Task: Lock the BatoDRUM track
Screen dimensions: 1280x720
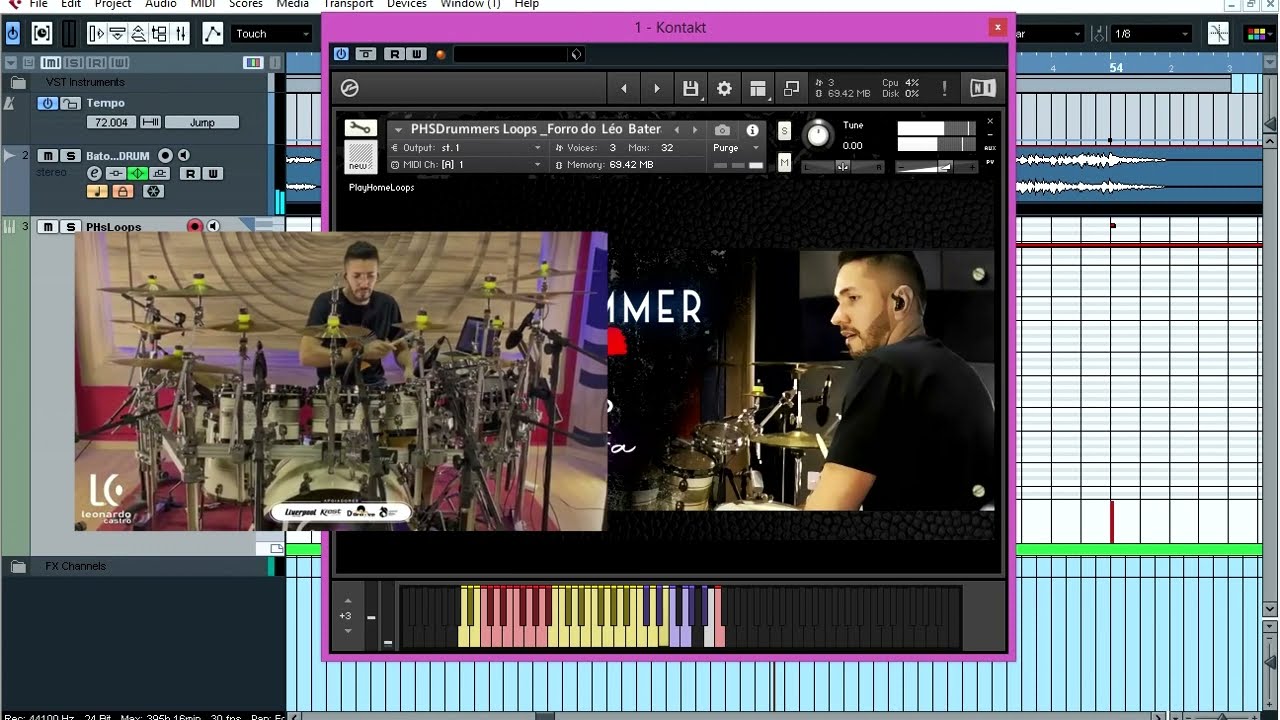Action: point(123,191)
